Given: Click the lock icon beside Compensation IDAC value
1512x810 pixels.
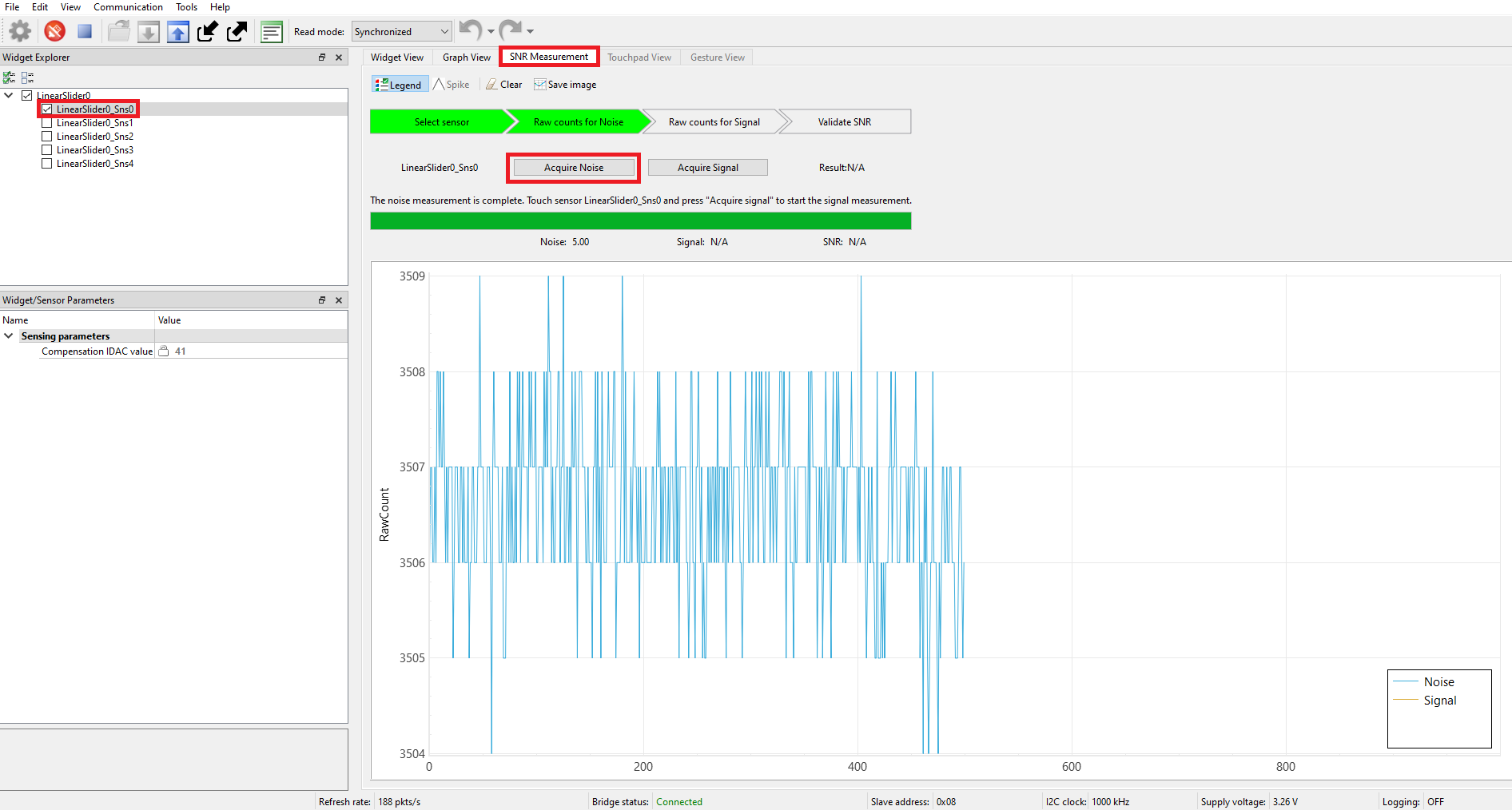Looking at the screenshot, I should point(164,351).
